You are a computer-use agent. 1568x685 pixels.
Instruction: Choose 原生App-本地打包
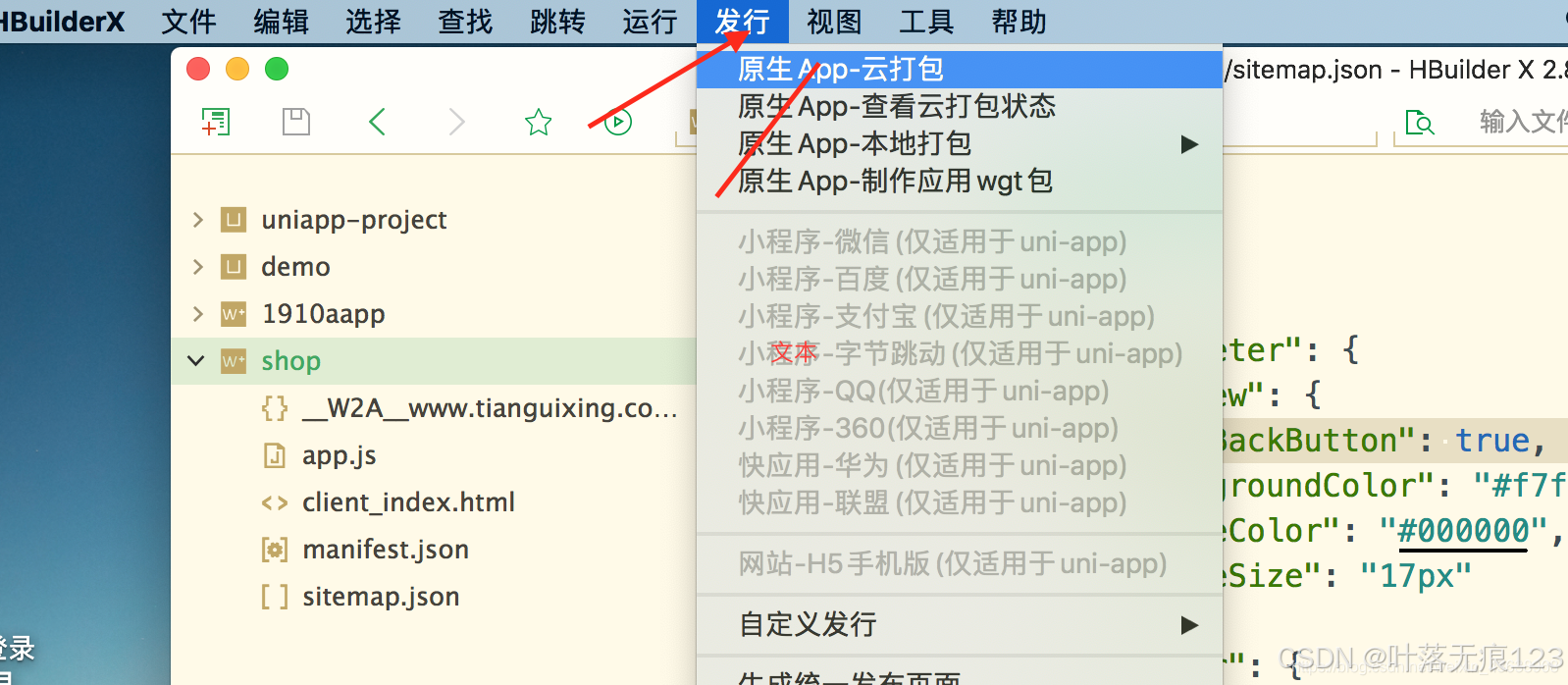coord(960,144)
